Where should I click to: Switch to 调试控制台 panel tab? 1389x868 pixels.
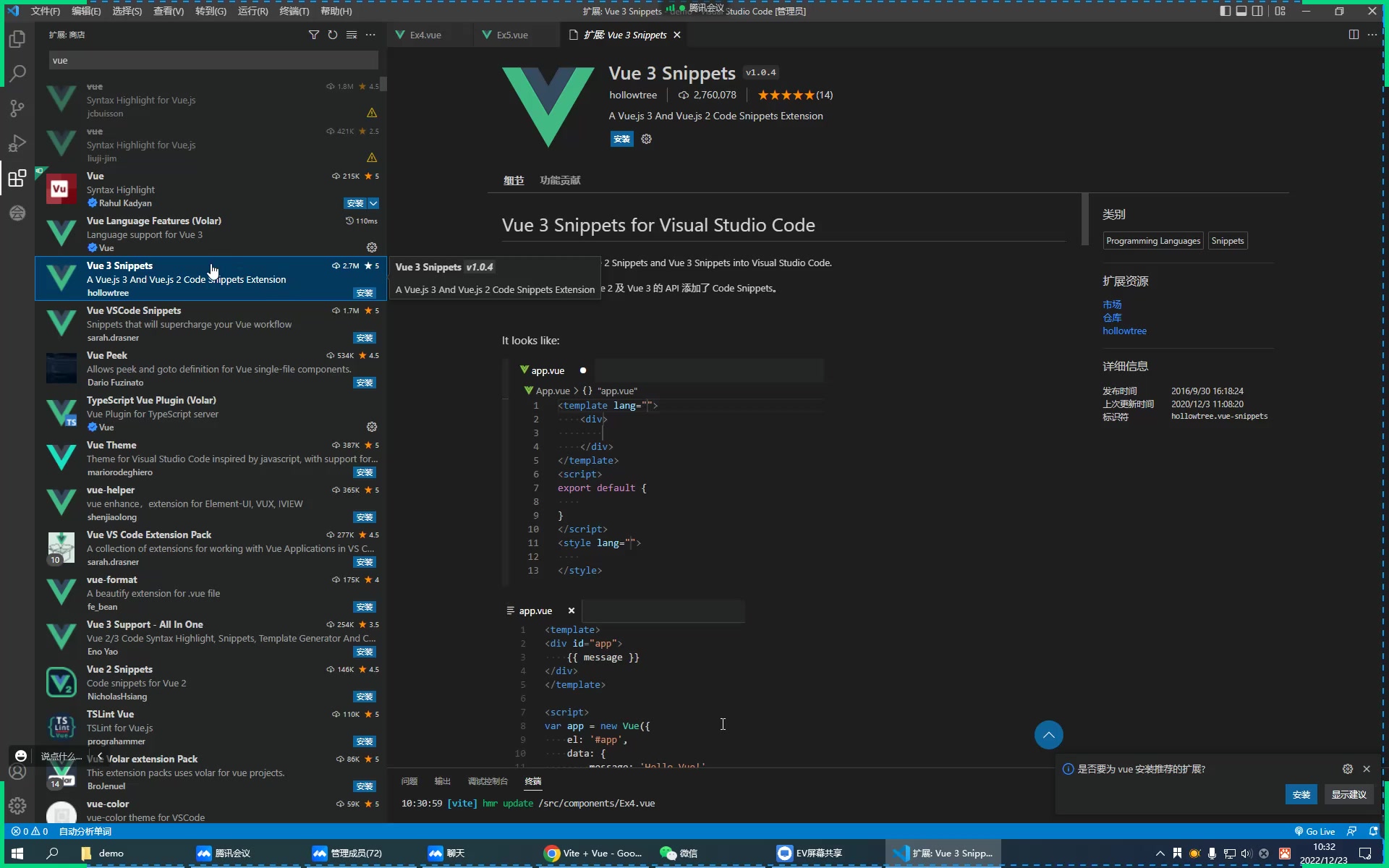click(x=488, y=781)
